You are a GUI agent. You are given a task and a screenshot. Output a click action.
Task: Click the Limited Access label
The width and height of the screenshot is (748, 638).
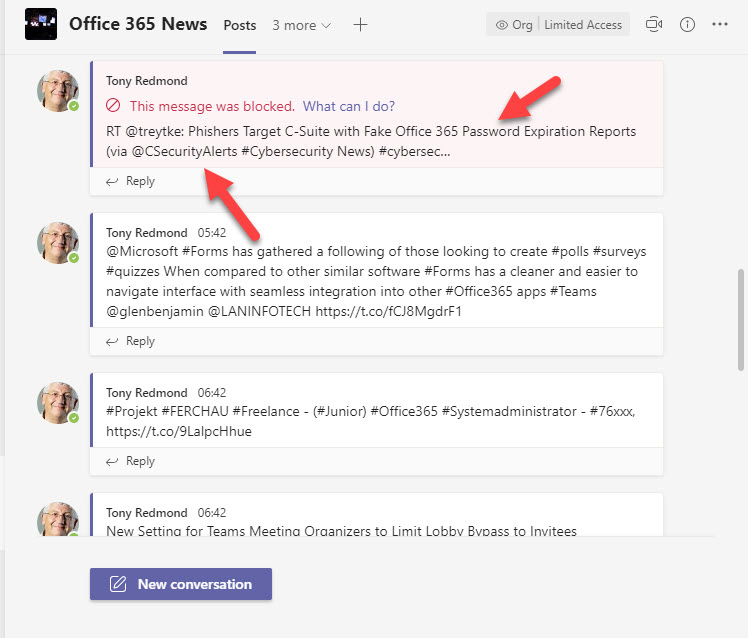(583, 25)
